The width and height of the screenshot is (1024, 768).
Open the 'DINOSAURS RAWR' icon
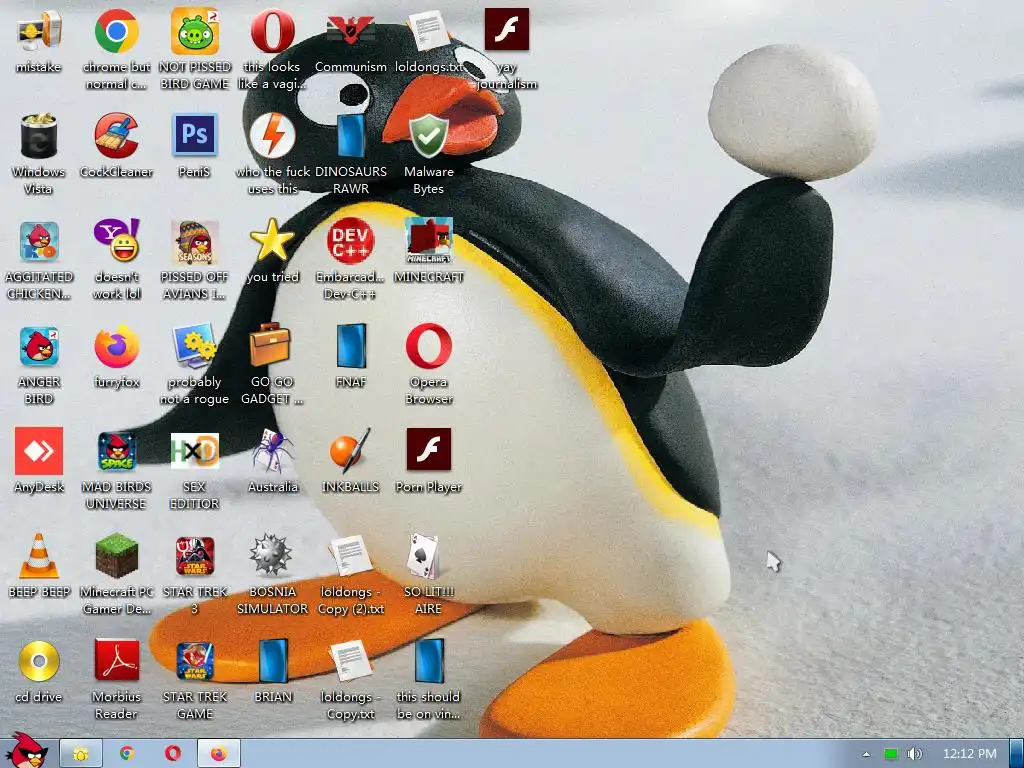point(351,136)
